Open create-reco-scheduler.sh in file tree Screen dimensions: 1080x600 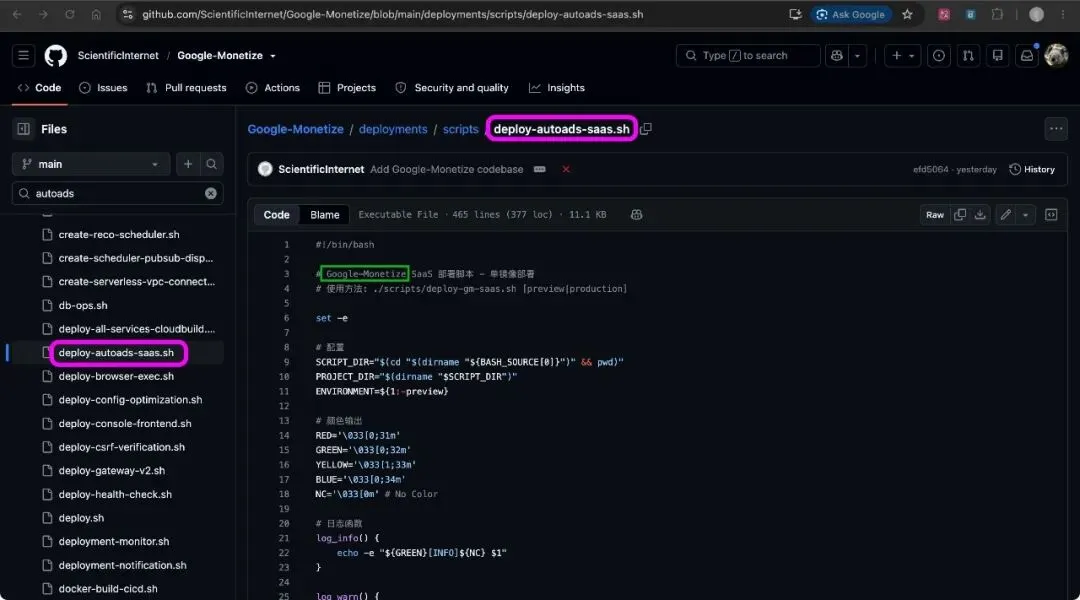118,234
